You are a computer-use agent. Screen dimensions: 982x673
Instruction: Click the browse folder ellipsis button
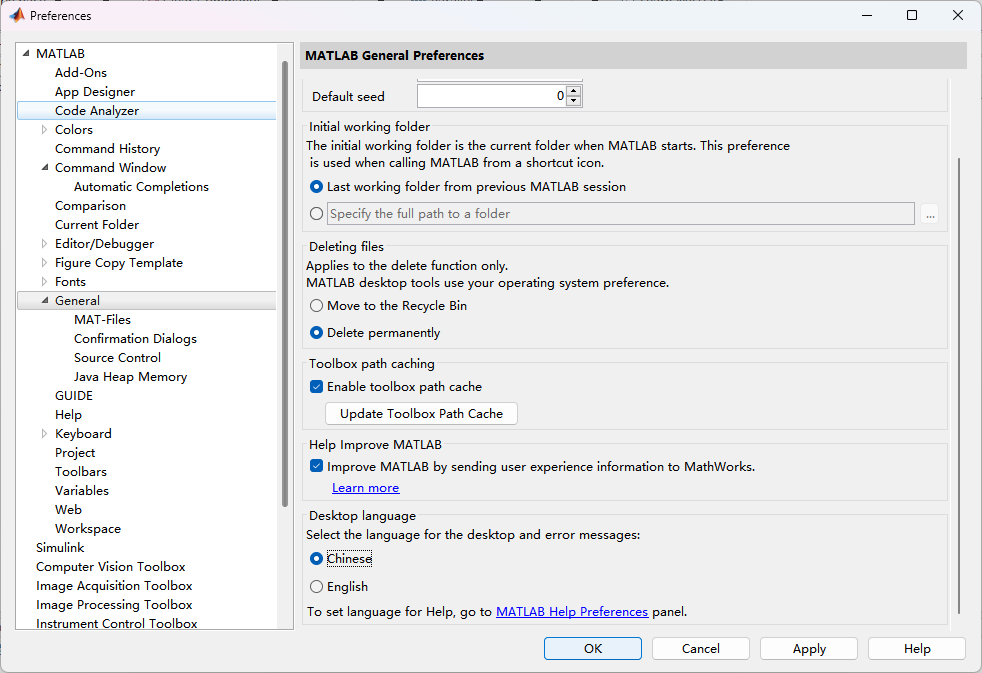(930, 214)
